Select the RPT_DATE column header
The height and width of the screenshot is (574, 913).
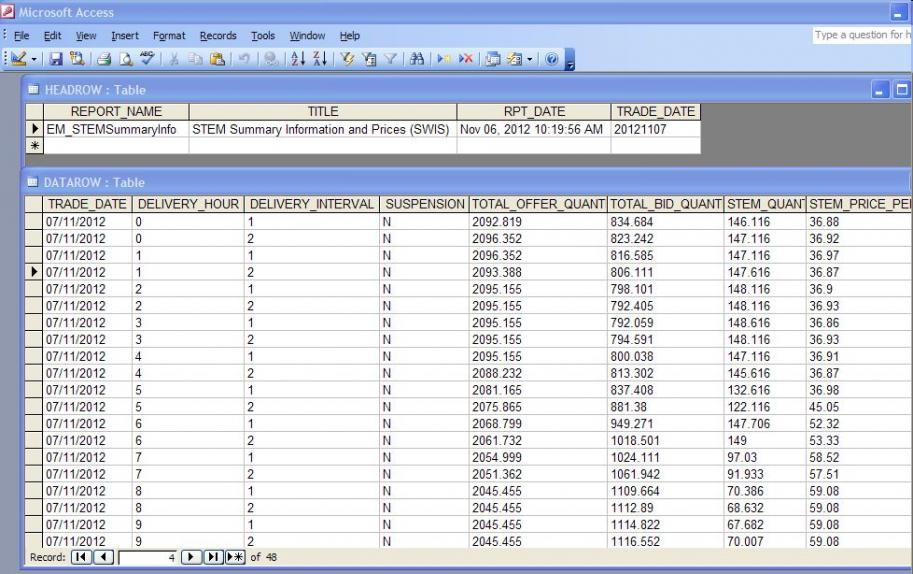(534, 112)
